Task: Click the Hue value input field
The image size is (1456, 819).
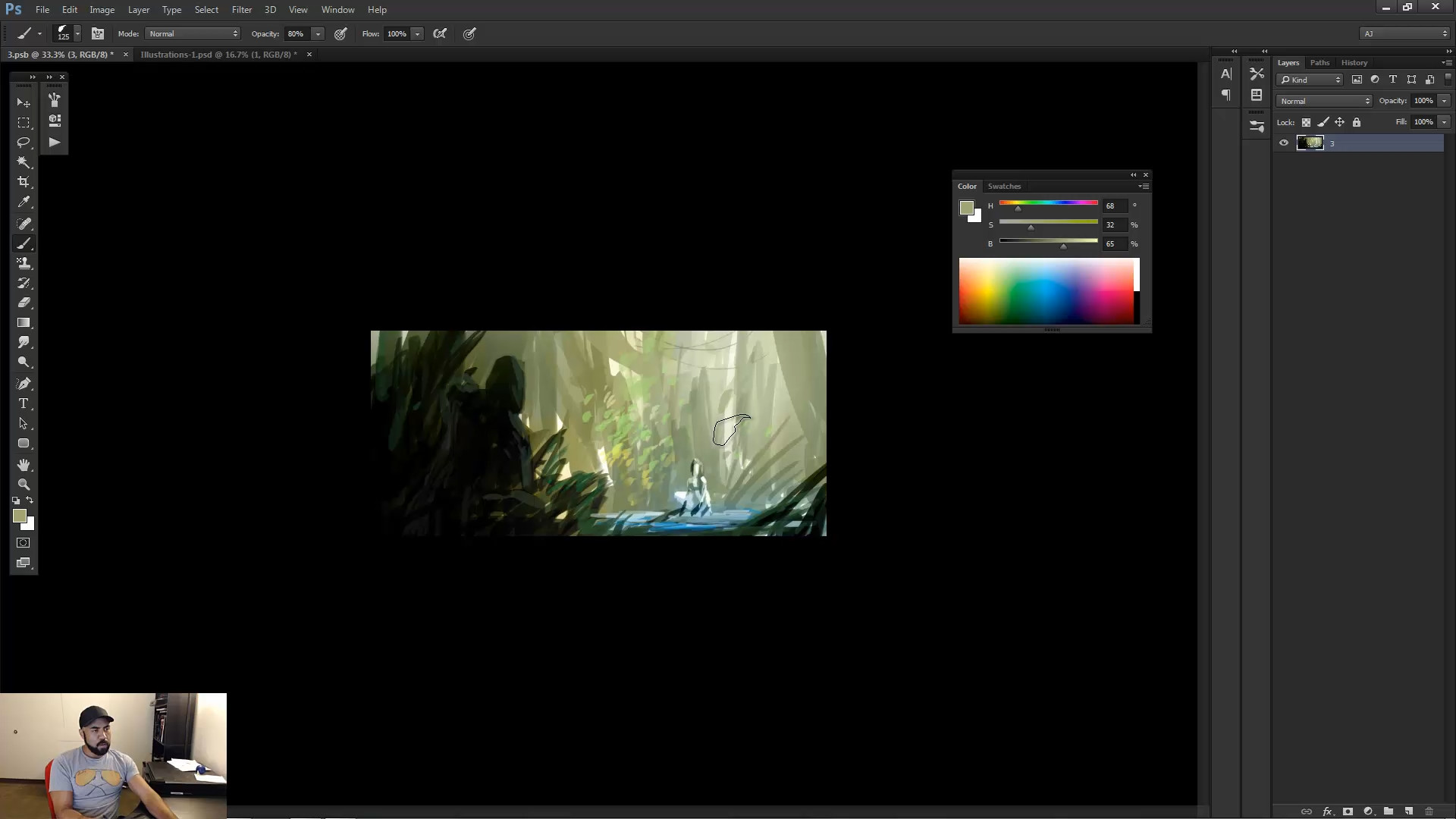Action: (x=1114, y=206)
